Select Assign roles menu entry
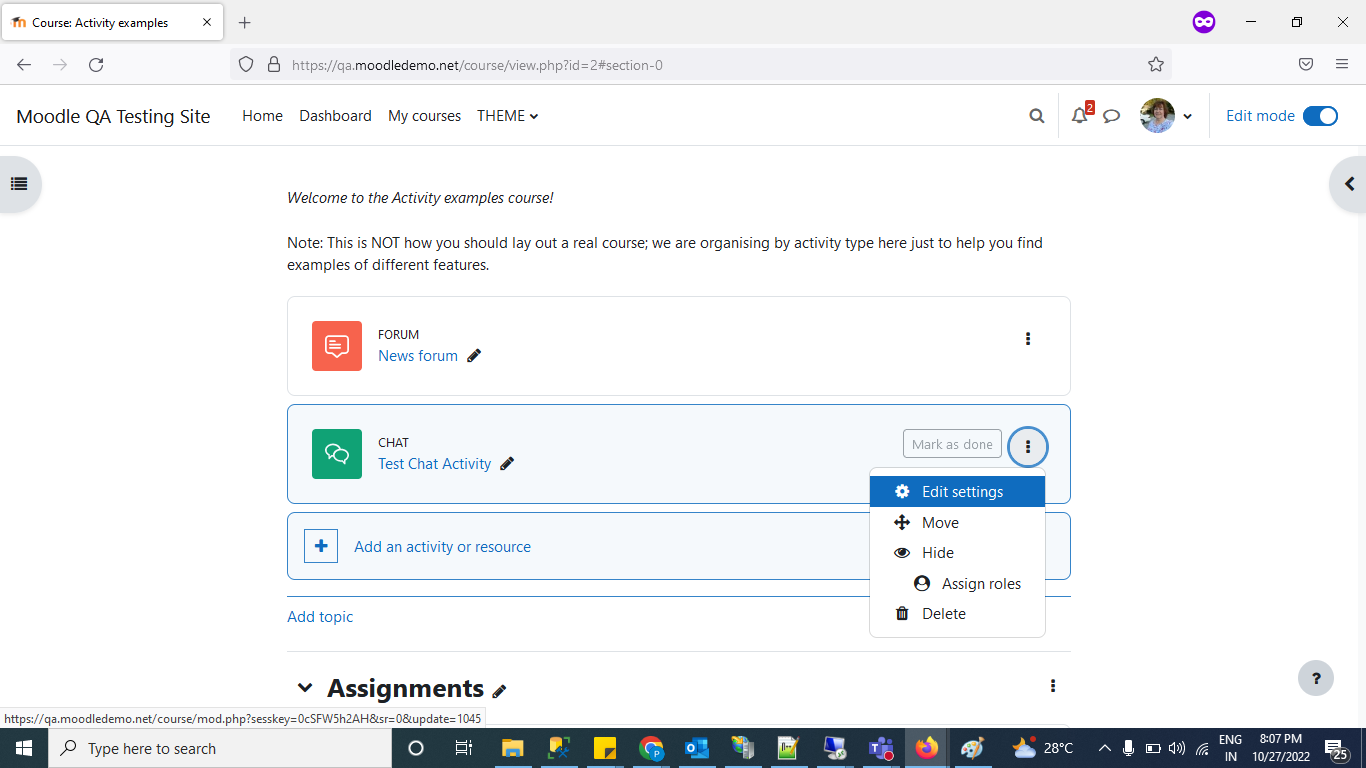Screen dimensions: 1366x768 [957, 584]
